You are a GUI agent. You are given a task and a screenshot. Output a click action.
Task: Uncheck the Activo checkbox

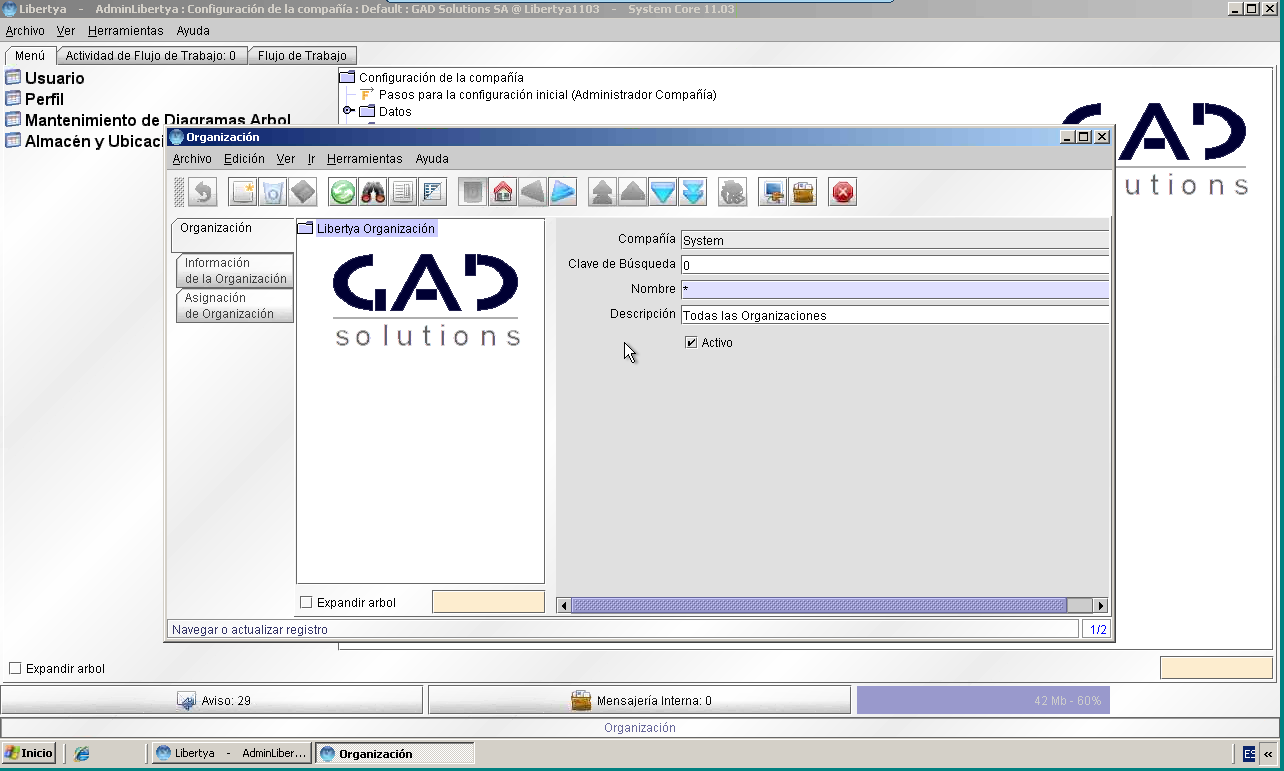point(691,342)
